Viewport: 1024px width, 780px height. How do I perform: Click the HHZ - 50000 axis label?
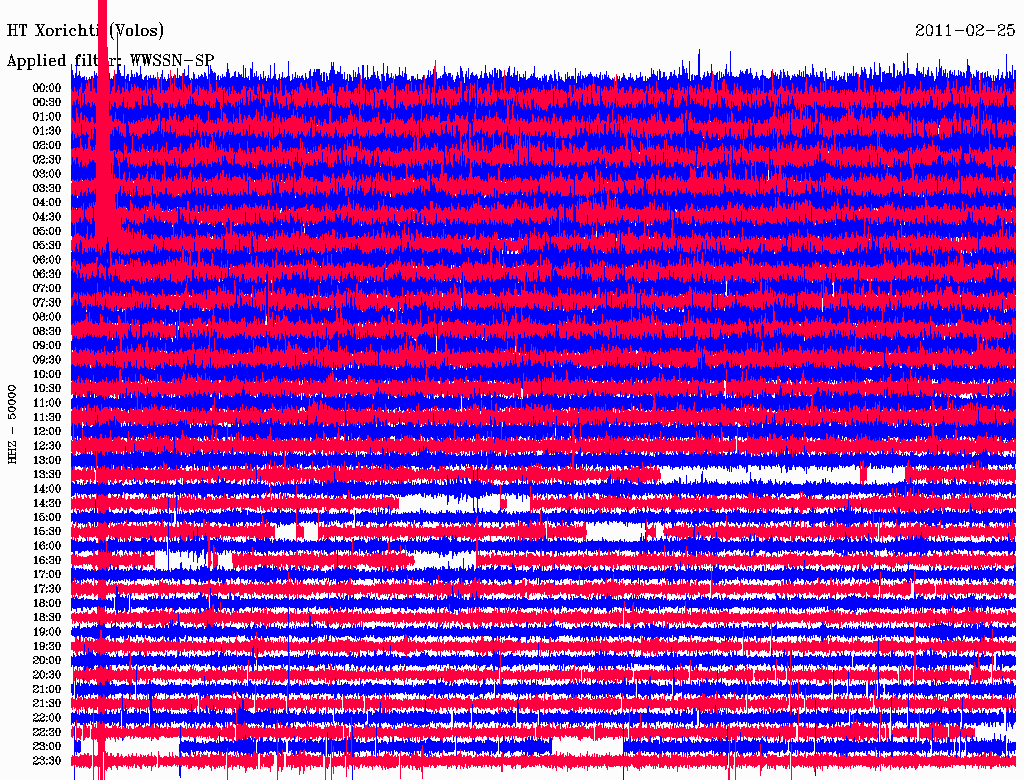[13, 424]
